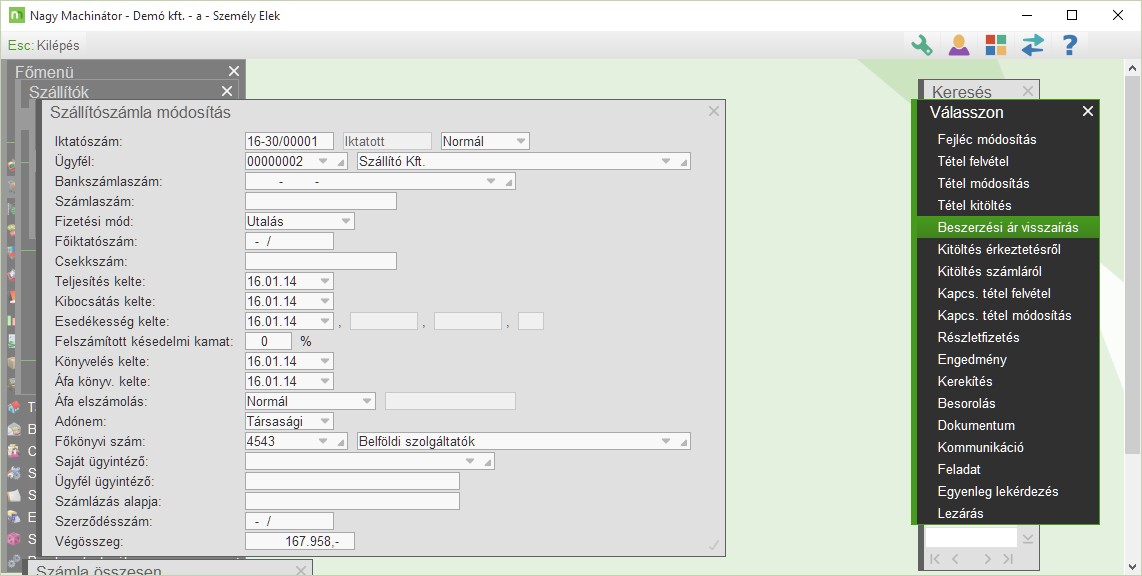Image resolution: width=1142 pixels, height=576 pixels.
Task: Click the Felszámított késedelmi kamat field
Action: (268, 341)
